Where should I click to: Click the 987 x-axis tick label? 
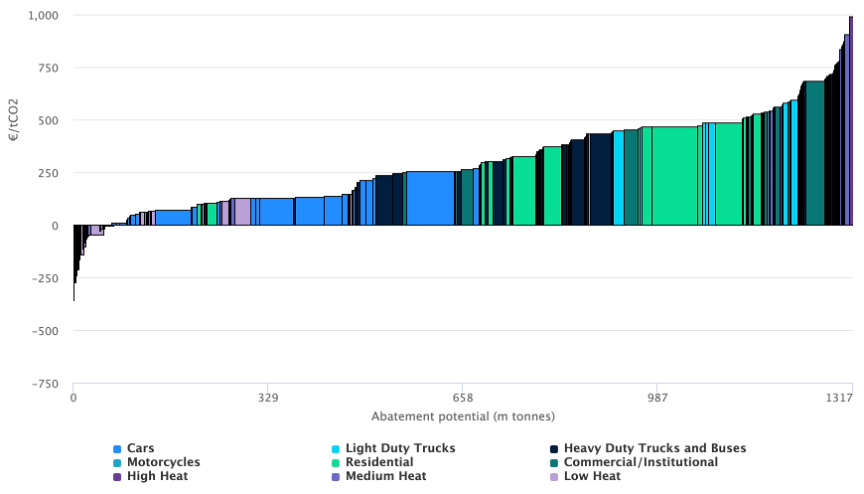657,398
